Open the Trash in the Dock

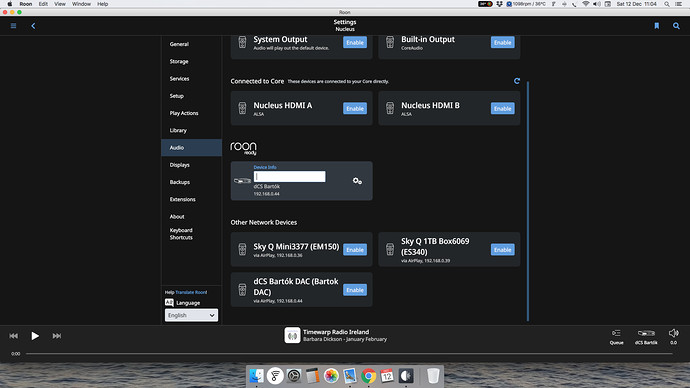(x=433, y=376)
